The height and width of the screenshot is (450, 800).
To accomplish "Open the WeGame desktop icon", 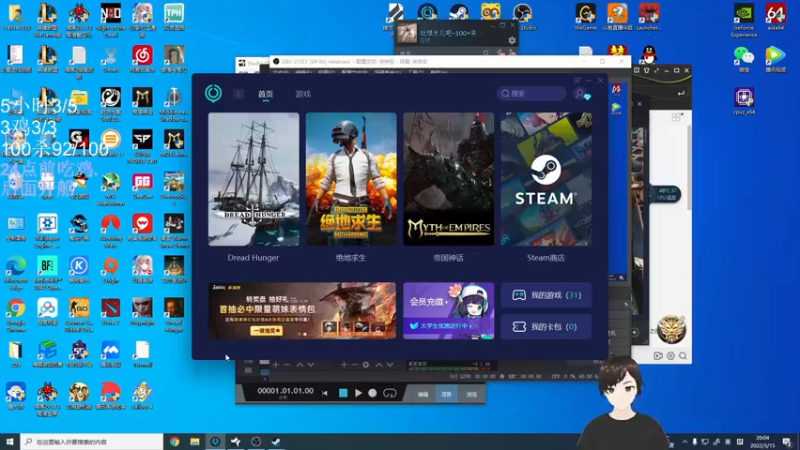I will click(x=586, y=17).
